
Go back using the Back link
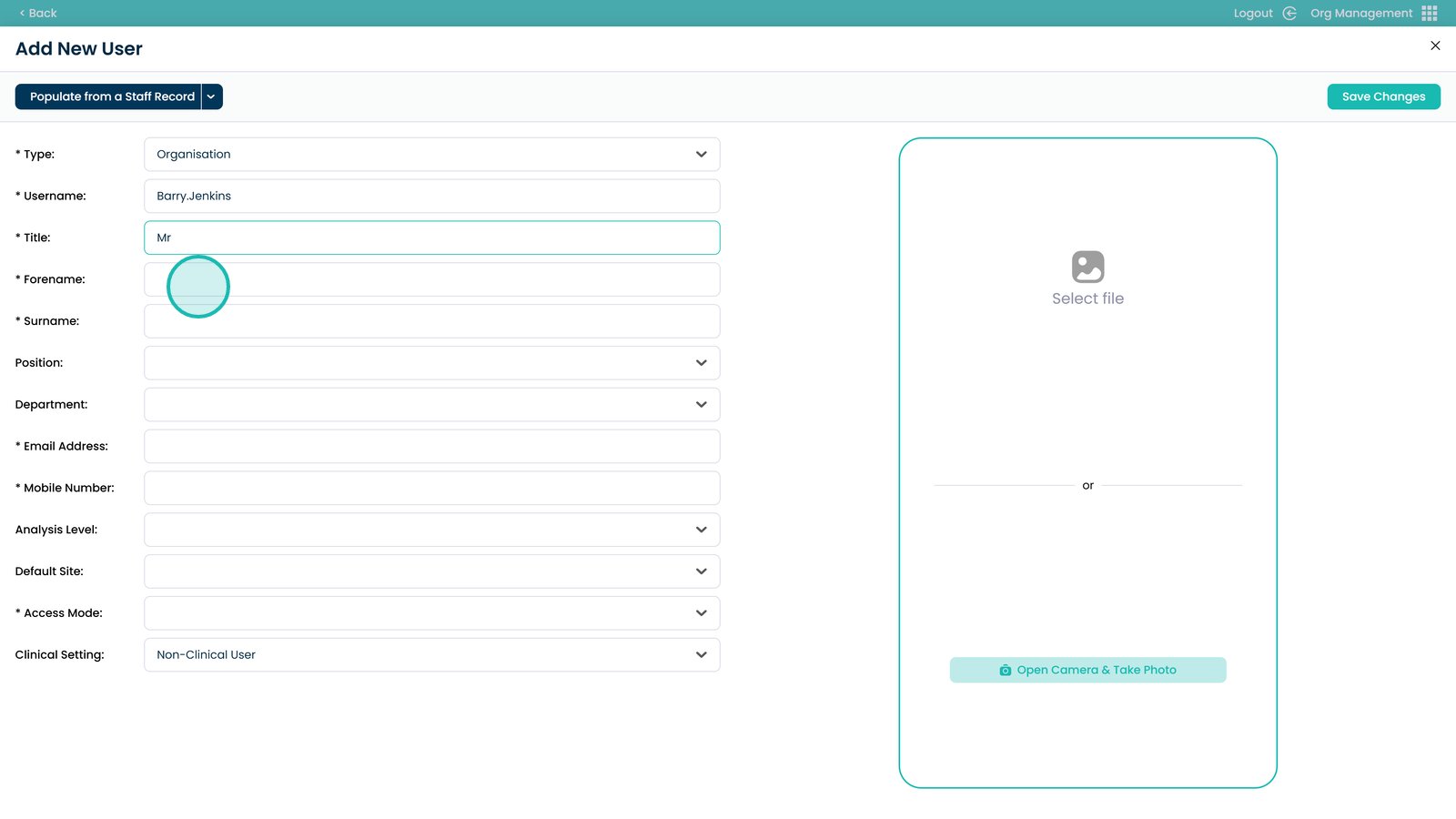[38, 13]
